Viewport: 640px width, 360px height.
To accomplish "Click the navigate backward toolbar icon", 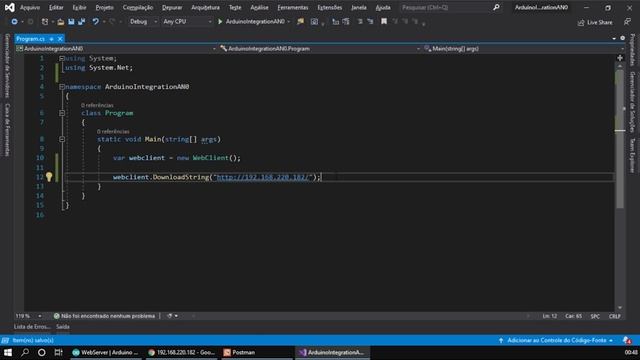I will 14,22.
